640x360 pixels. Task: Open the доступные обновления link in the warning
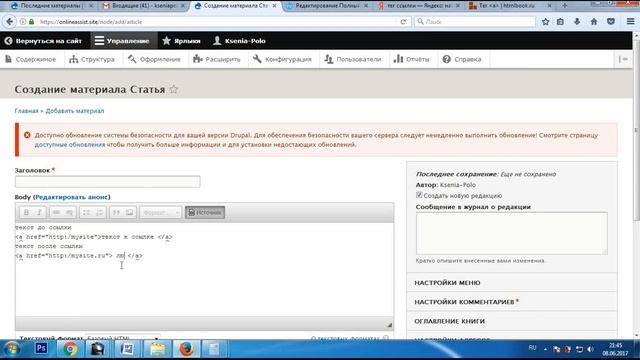pyautogui.click(x=70, y=144)
